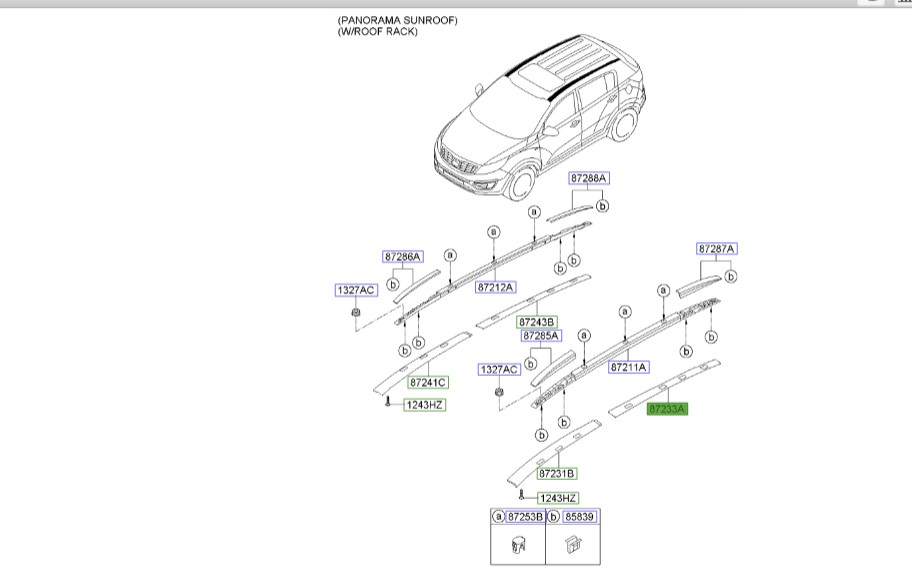Select part label 87285A

click(541, 337)
